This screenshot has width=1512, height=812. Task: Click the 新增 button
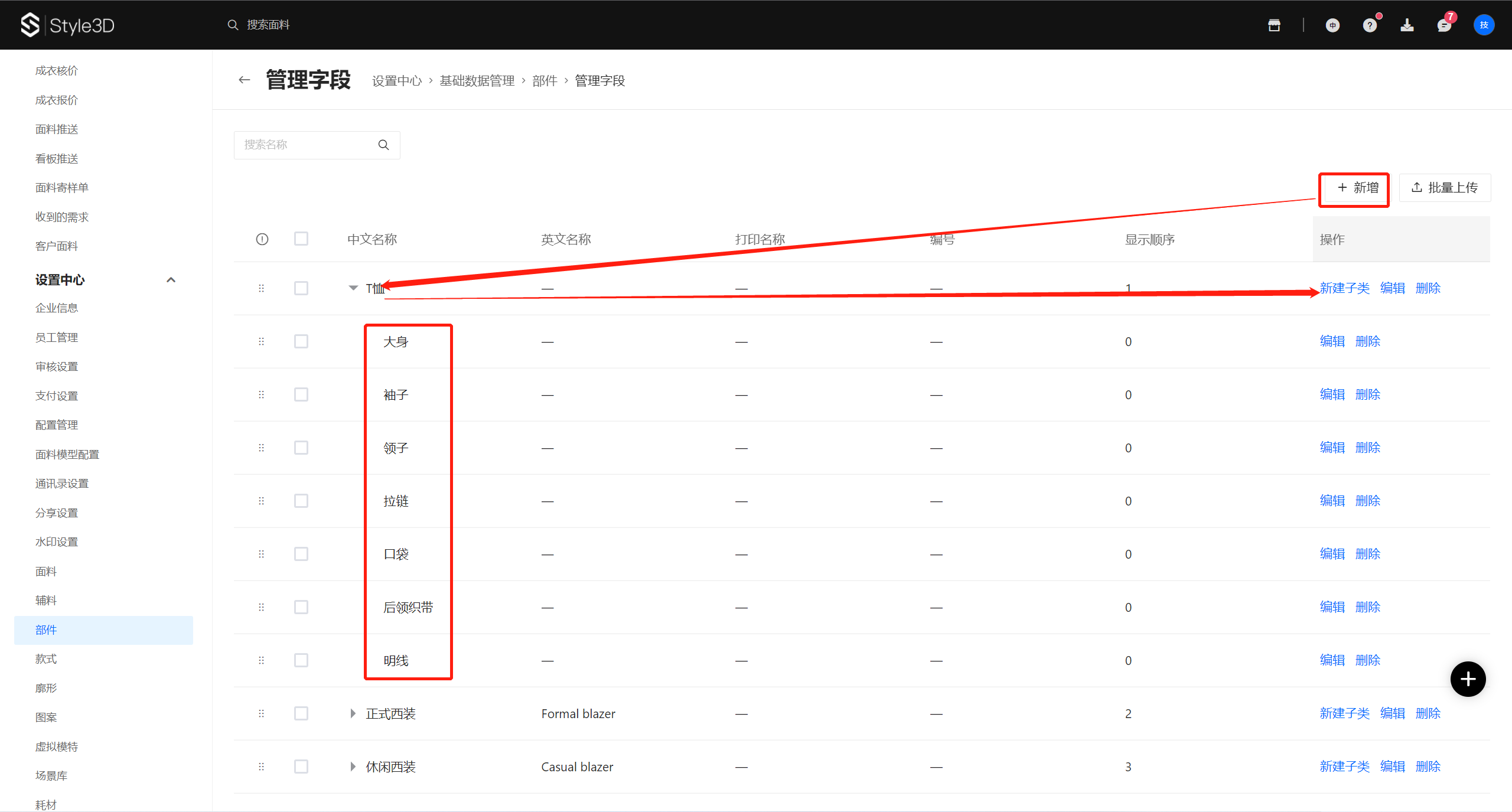(x=1357, y=188)
